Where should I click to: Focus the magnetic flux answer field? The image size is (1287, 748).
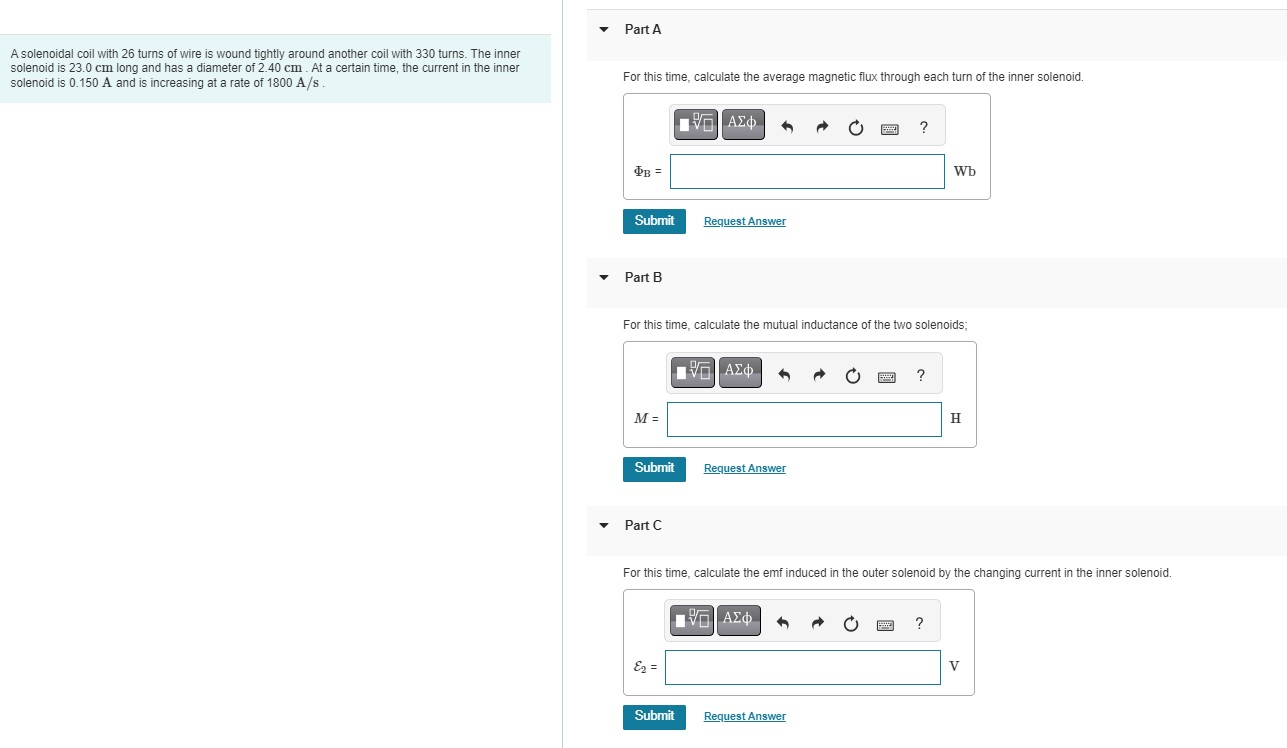[x=807, y=171]
